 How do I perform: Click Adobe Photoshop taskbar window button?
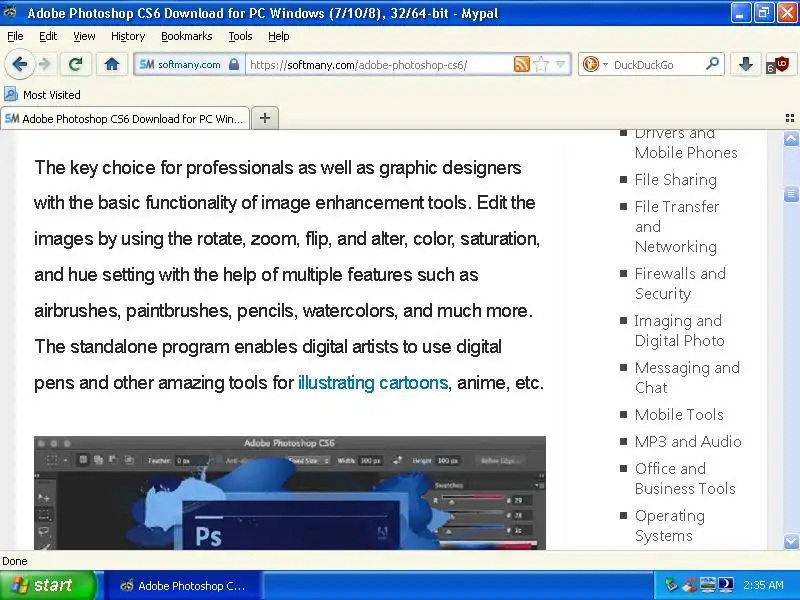pos(184,586)
